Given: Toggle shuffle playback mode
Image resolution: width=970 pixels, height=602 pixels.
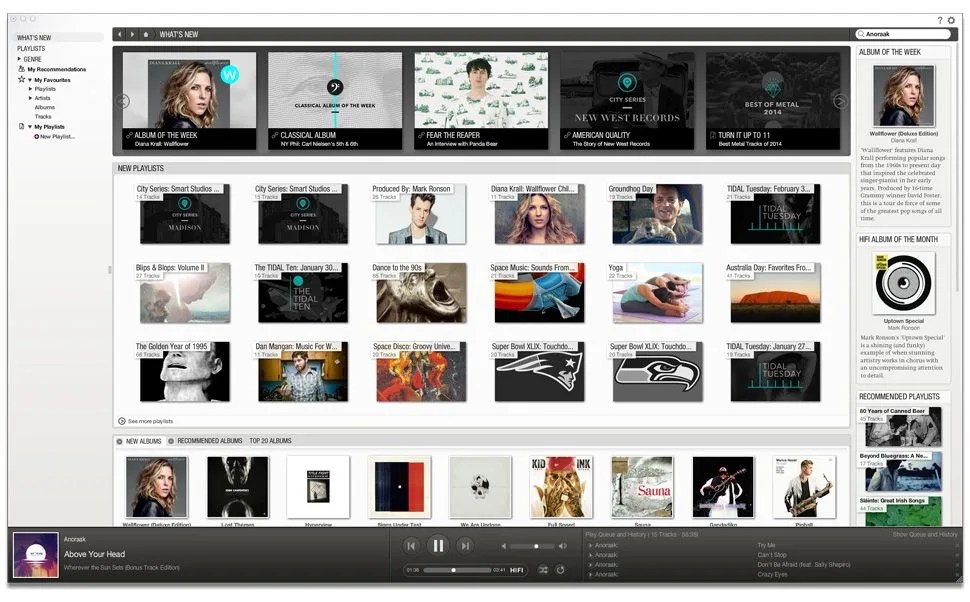Looking at the screenshot, I should [x=543, y=570].
